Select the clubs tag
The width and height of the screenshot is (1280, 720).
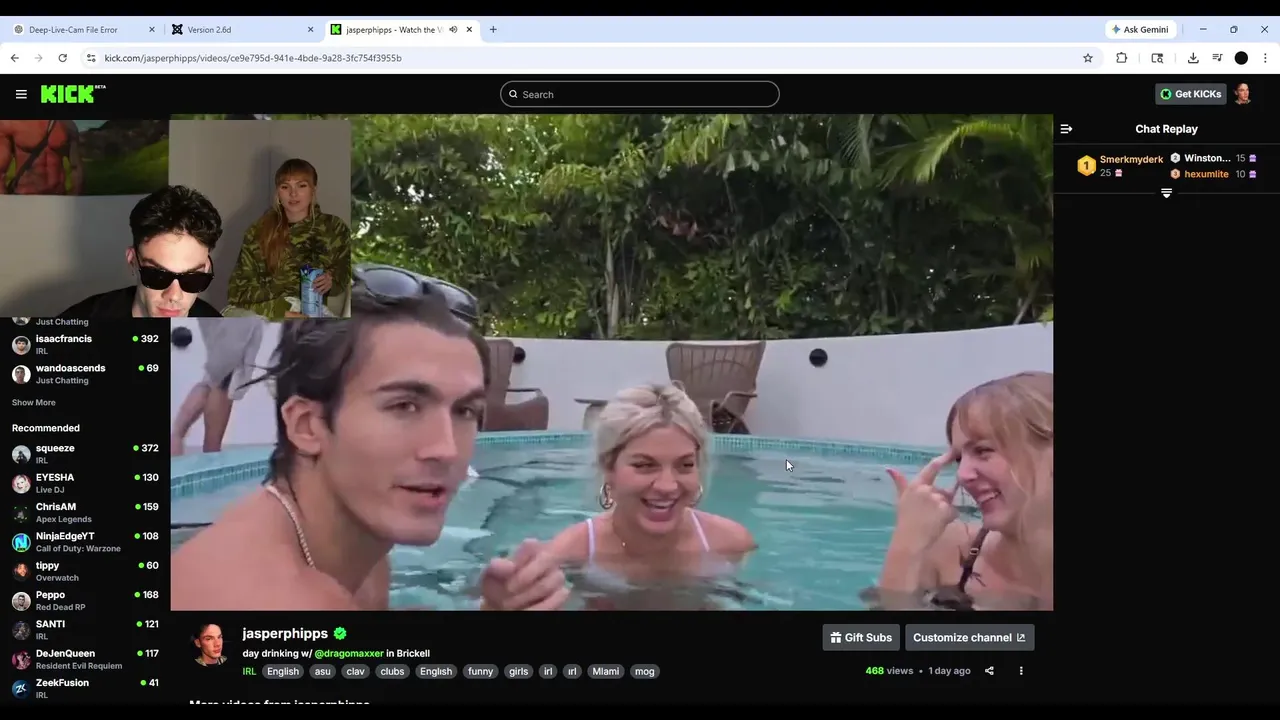pyautogui.click(x=392, y=672)
